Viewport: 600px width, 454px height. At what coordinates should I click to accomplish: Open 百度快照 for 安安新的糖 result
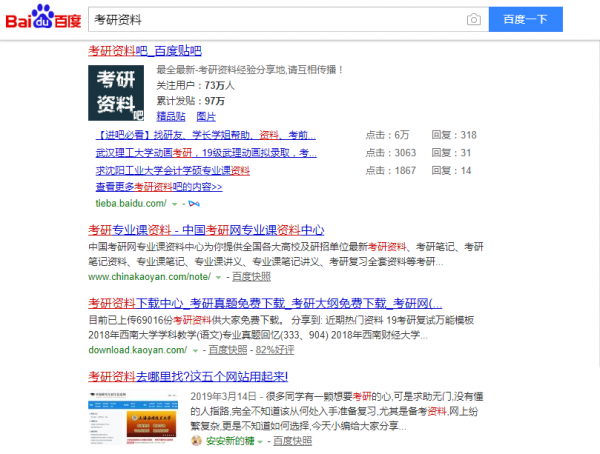[x=292, y=441]
